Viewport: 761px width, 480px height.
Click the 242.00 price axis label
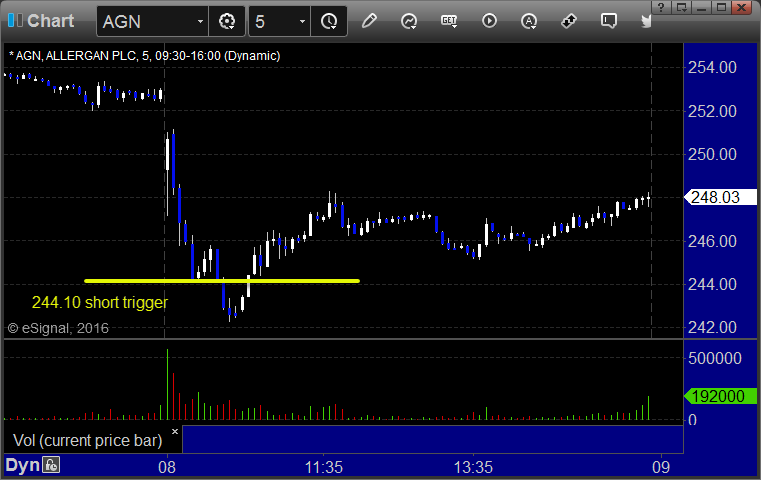click(x=712, y=327)
